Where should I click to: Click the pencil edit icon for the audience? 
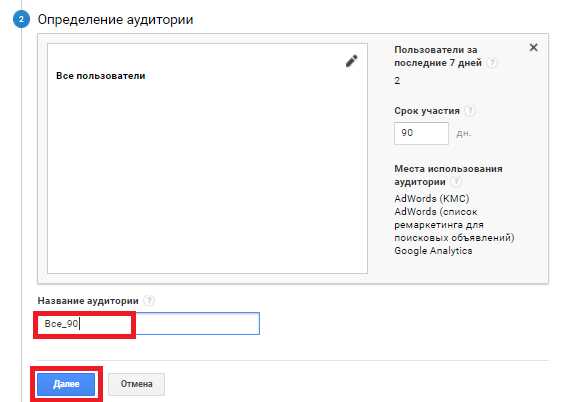[x=352, y=61]
